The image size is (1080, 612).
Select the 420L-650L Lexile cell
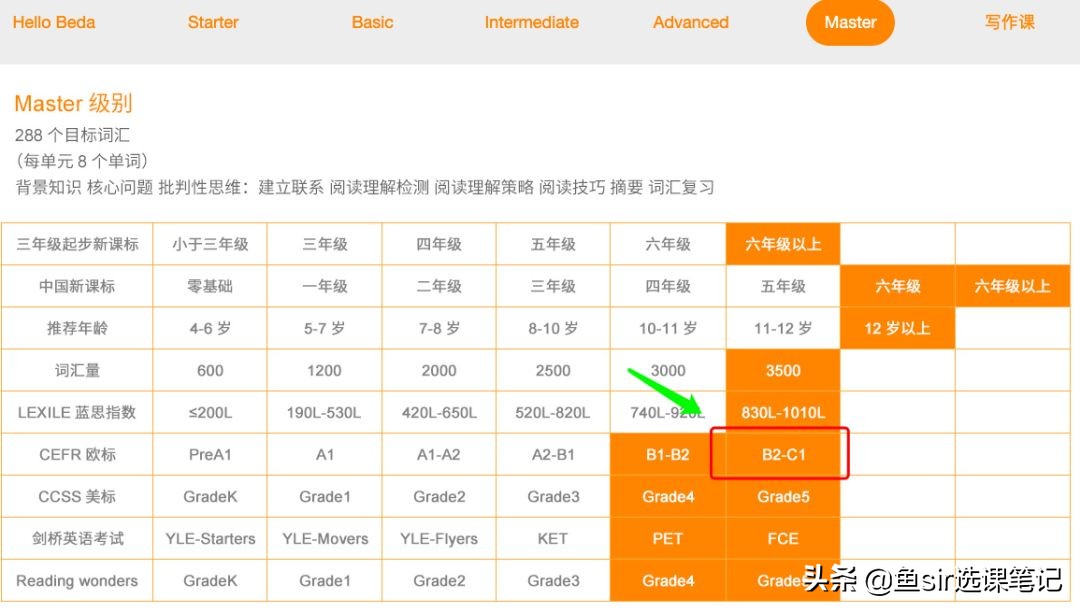click(439, 412)
